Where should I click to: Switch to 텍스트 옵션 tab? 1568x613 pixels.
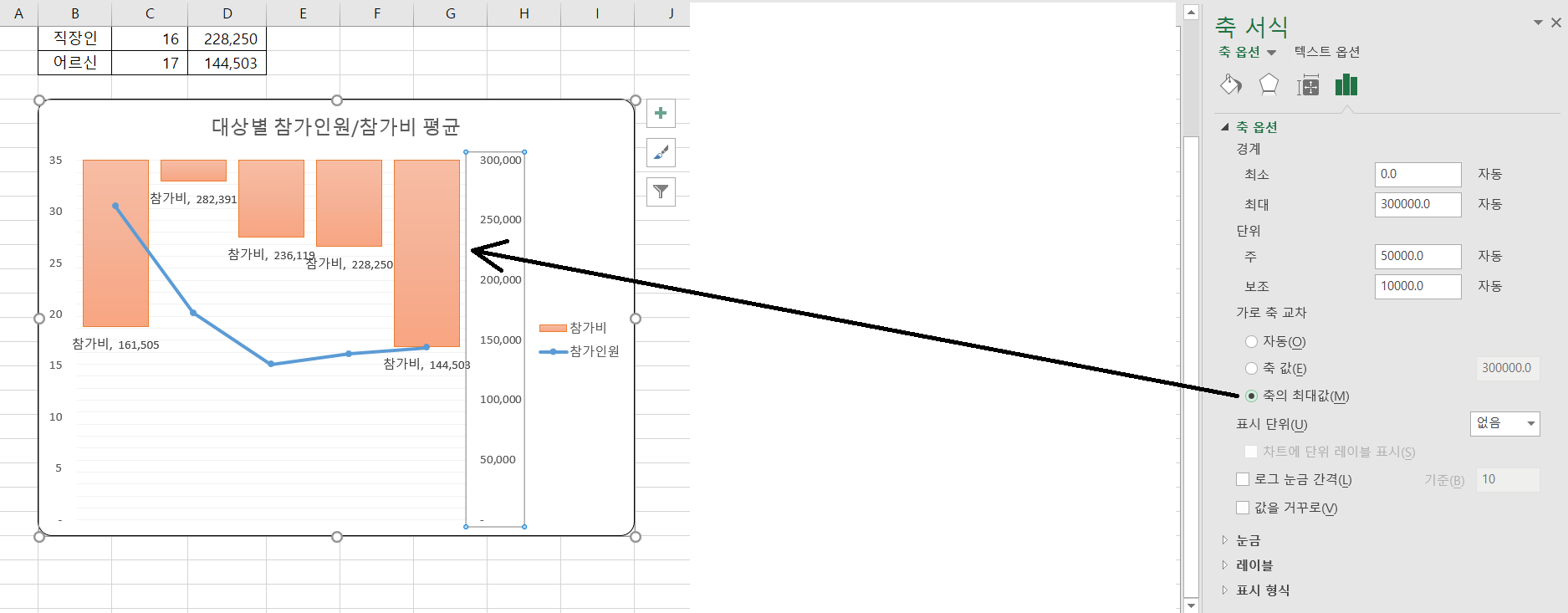[x=1326, y=52]
